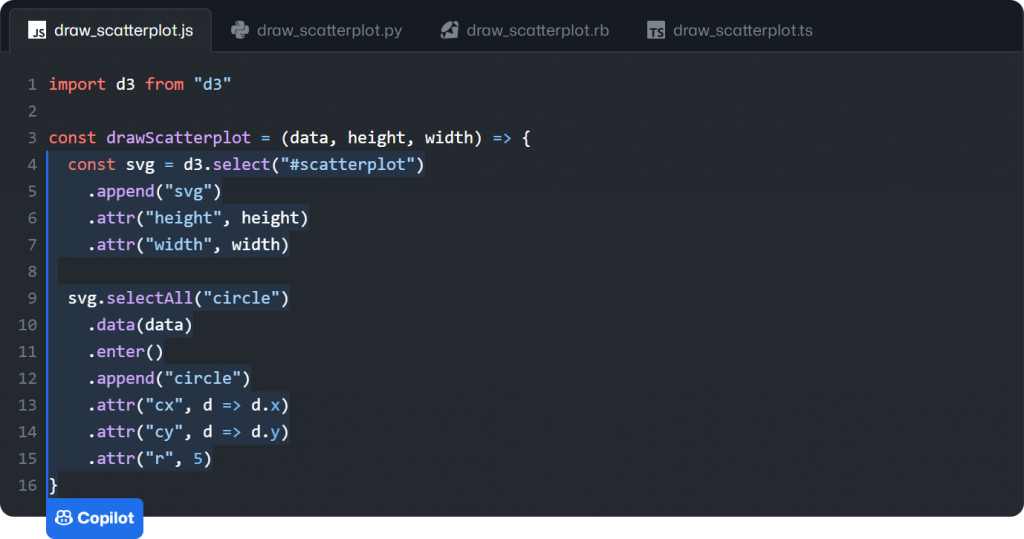The width and height of the screenshot is (1024, 539).
Task: Click line number 1 in the gutter
Action: 32,84
